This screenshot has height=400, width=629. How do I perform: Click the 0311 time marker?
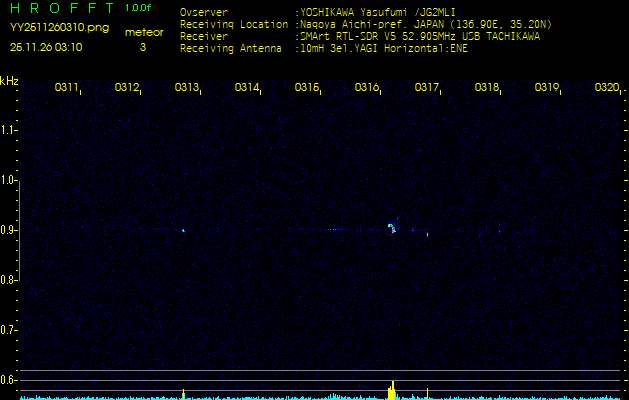[66, 87]
